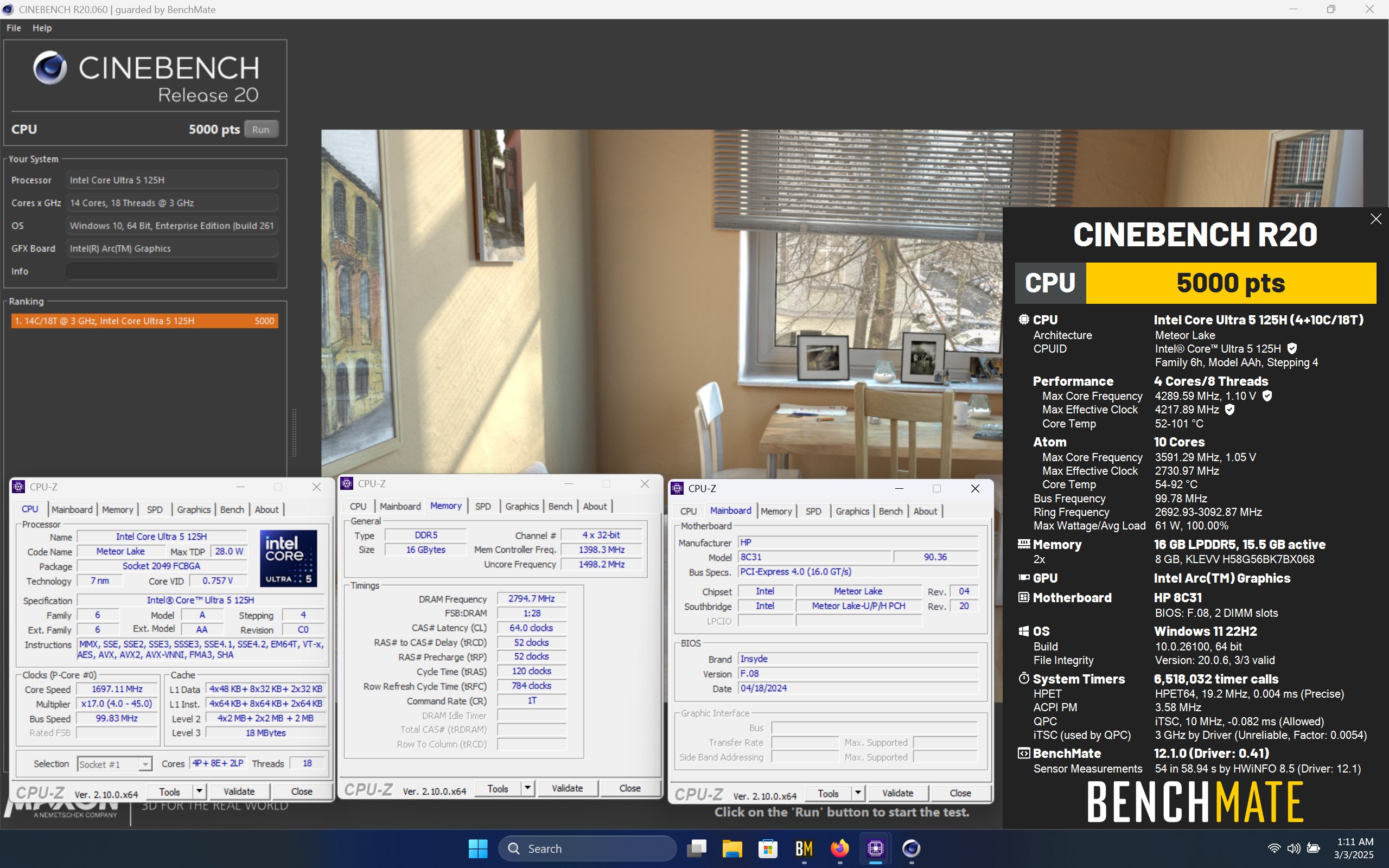Open Bench tab in left CPU-Z window
The width and height of the screenshot is (1389, 868).
click(x=232, y=509)
